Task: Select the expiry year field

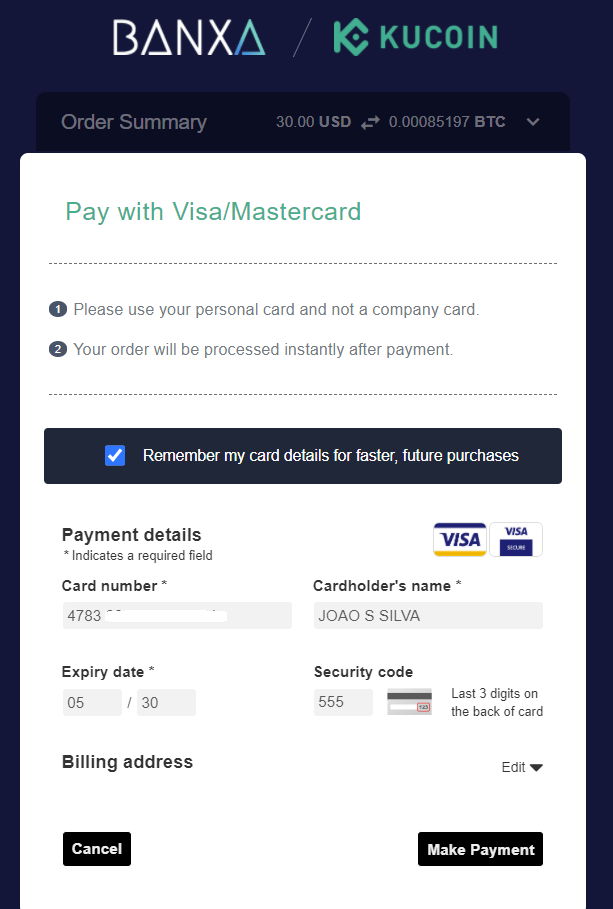Action: [x=166, y=702]
